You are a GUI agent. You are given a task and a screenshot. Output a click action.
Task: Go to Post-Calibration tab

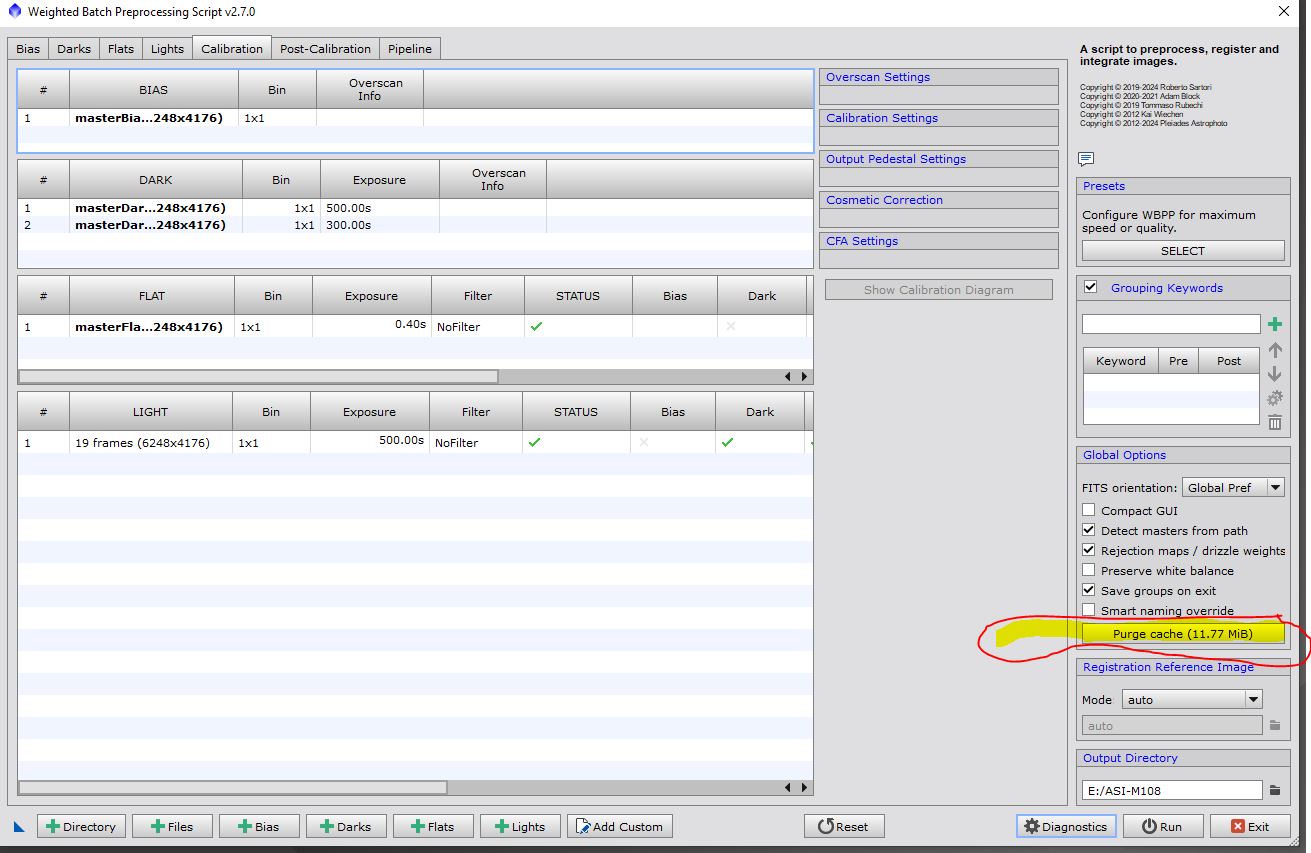(x=325, y=49)
